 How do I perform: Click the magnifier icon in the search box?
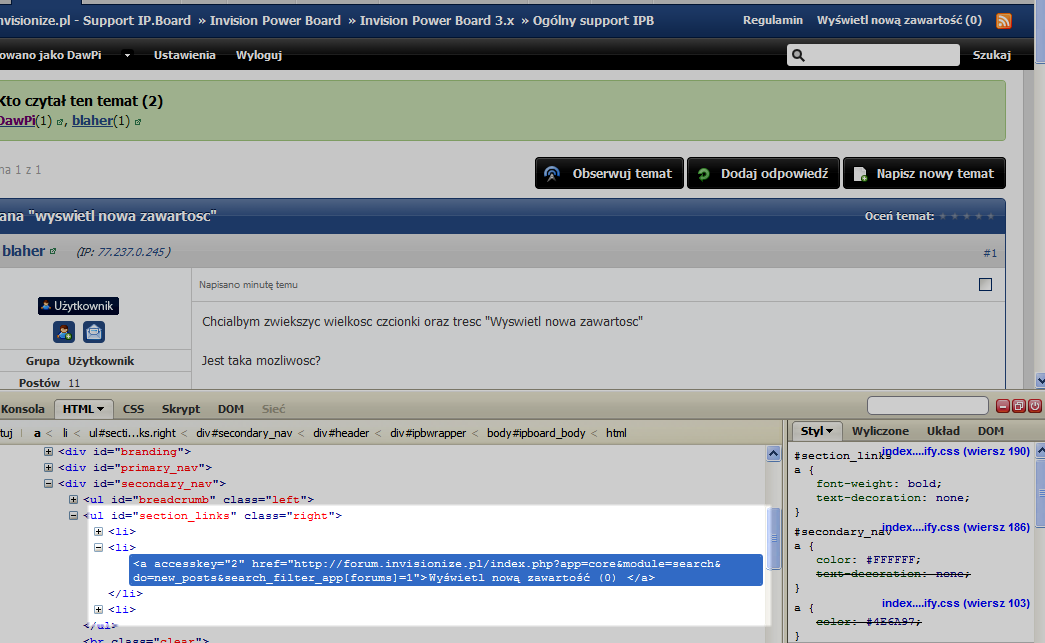(x=800, y=56)
